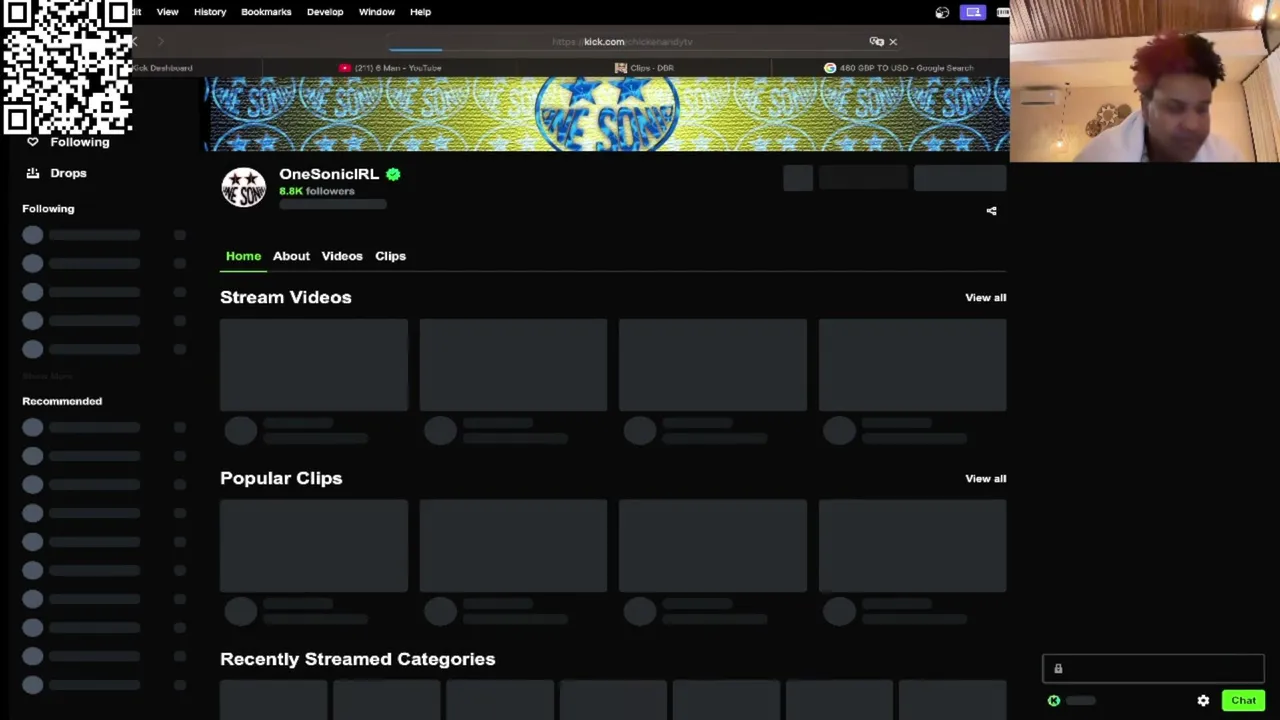Click the OneSonic channel banner image
The width and height of the screenshot is (1280, 720).
click(607, 114)
